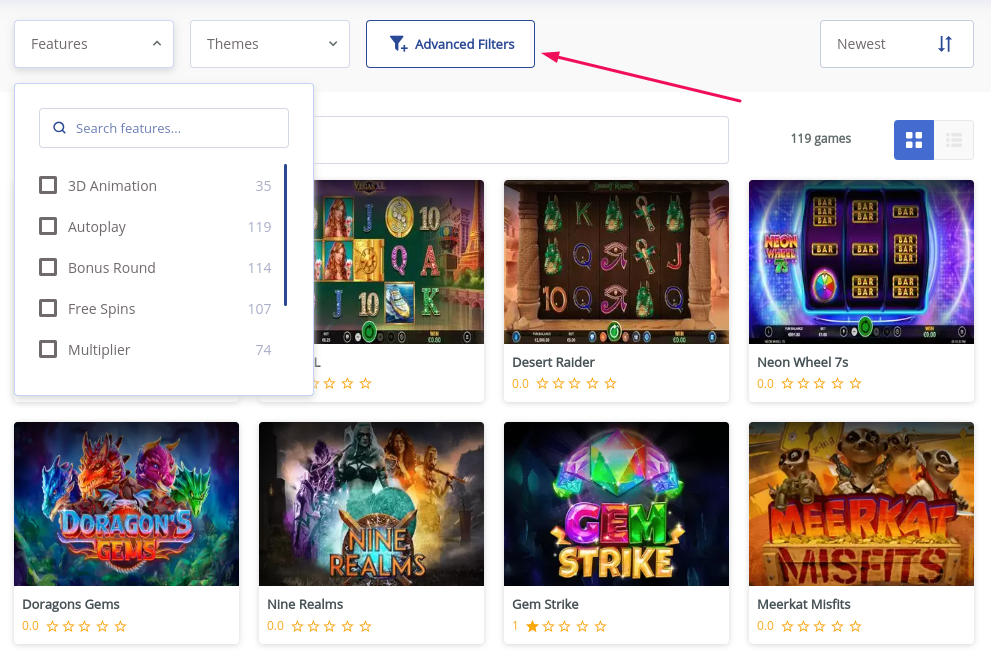Give Gem Strike a five-star rating

(601, 626)
